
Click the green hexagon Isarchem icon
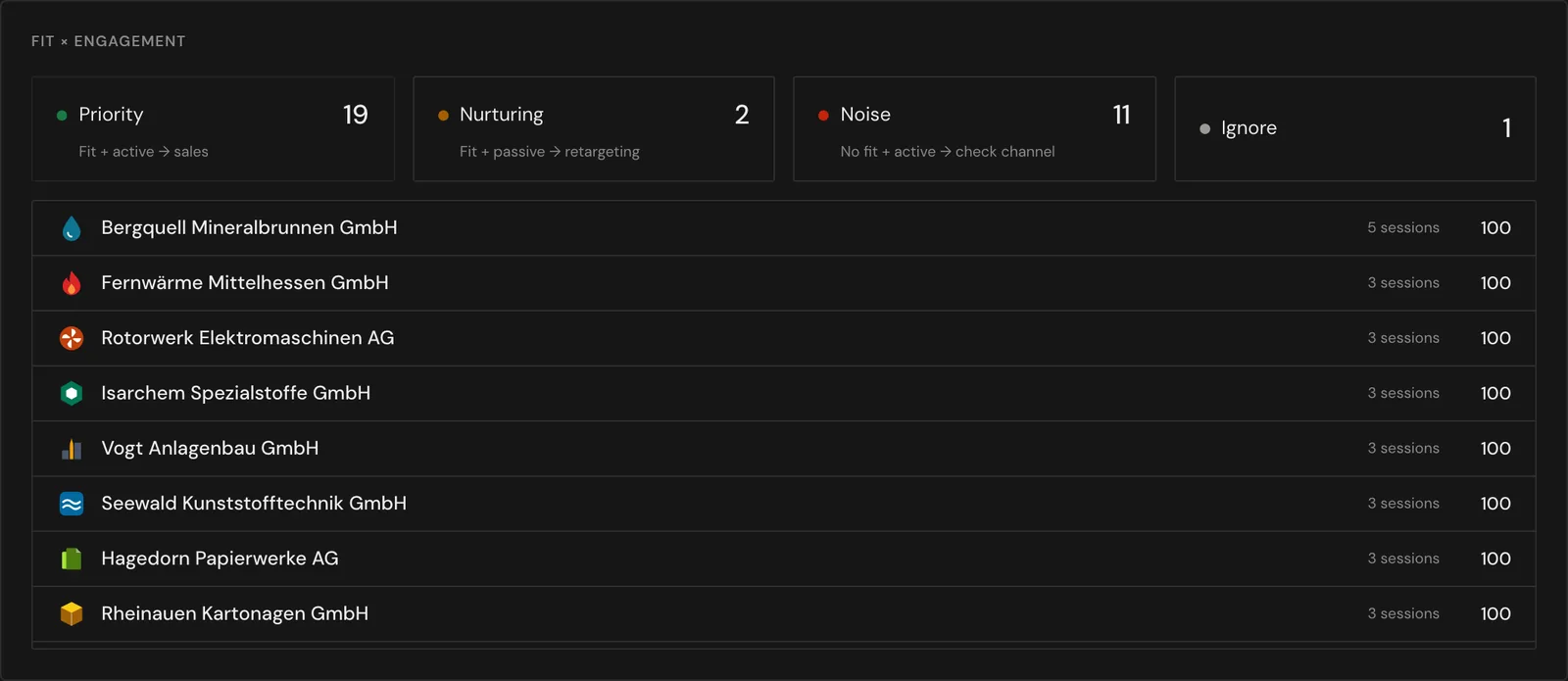coord(72,393)
